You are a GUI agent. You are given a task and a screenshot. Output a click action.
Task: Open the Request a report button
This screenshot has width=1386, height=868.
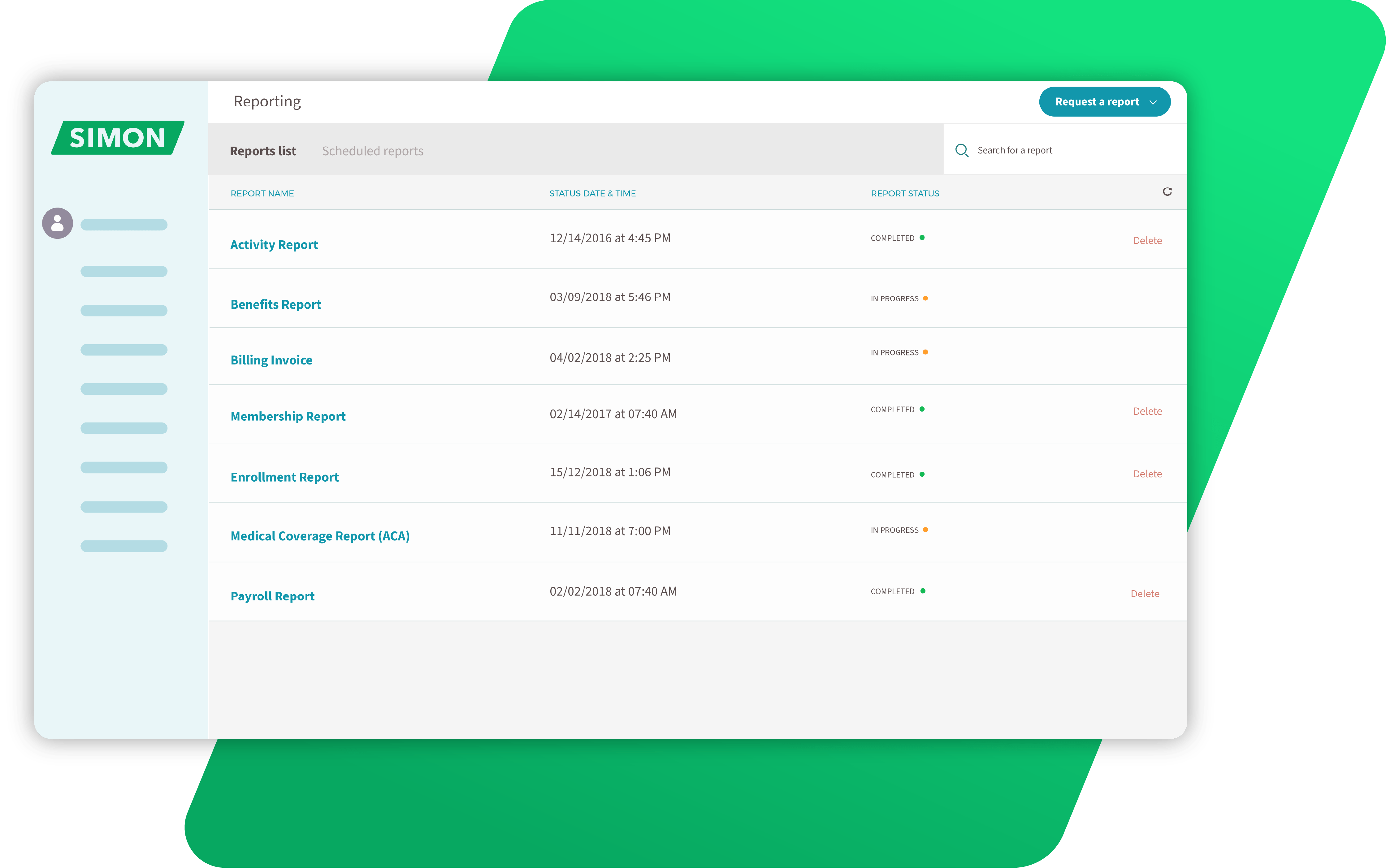[x=1097, y=101]
